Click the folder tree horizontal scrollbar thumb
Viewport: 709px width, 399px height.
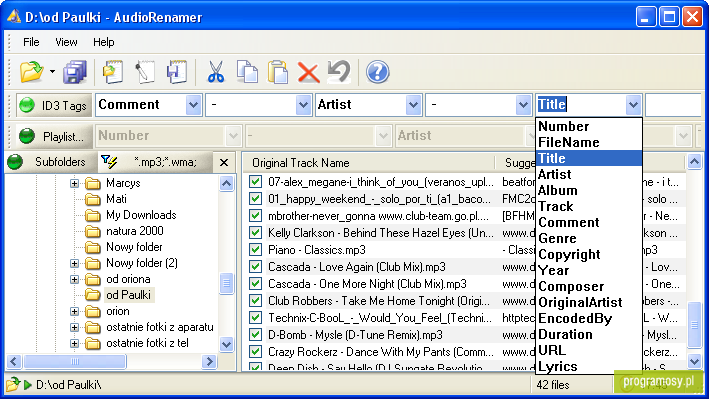coord(75,361)
